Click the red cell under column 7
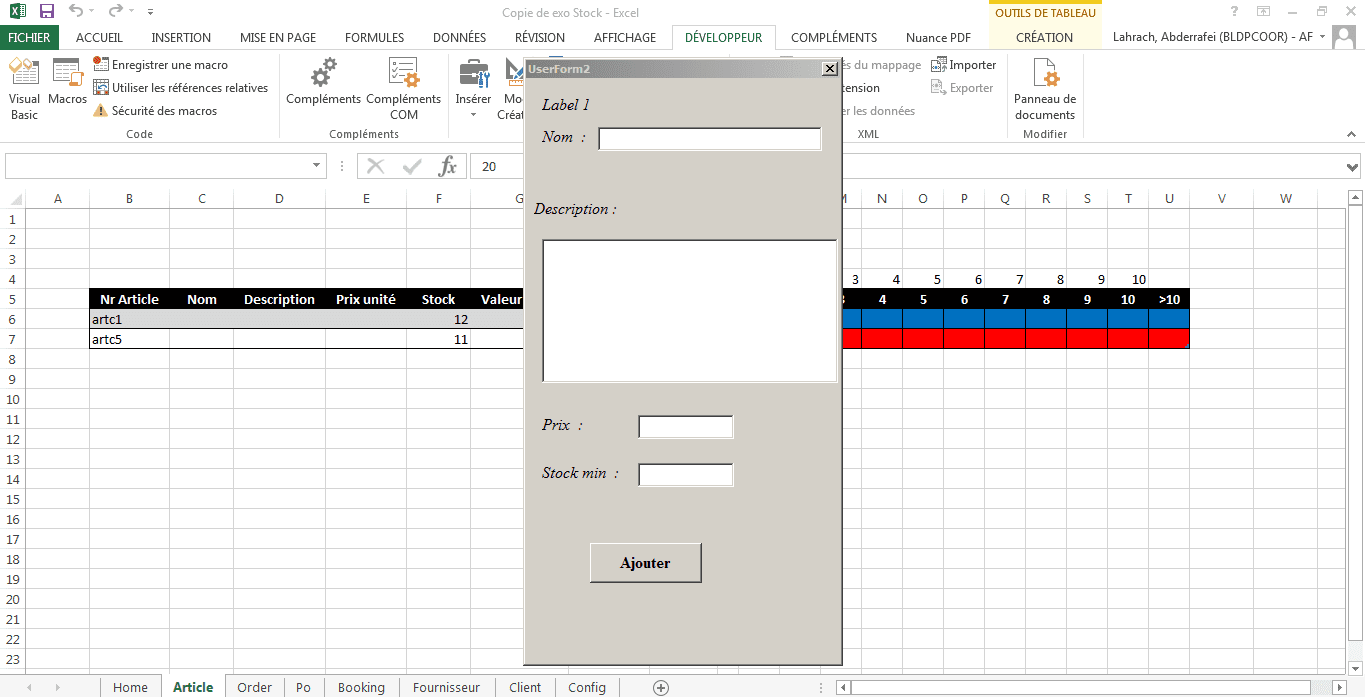Screen dimensions: 1365x697 point(1005,339)
